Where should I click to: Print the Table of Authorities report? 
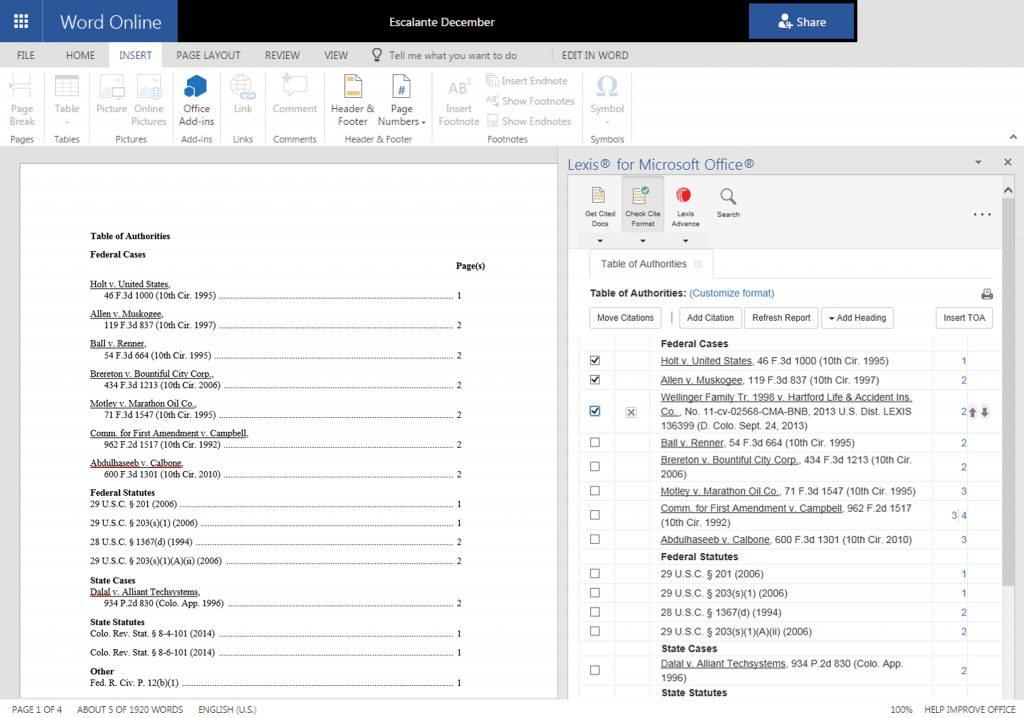pos(987,294)
